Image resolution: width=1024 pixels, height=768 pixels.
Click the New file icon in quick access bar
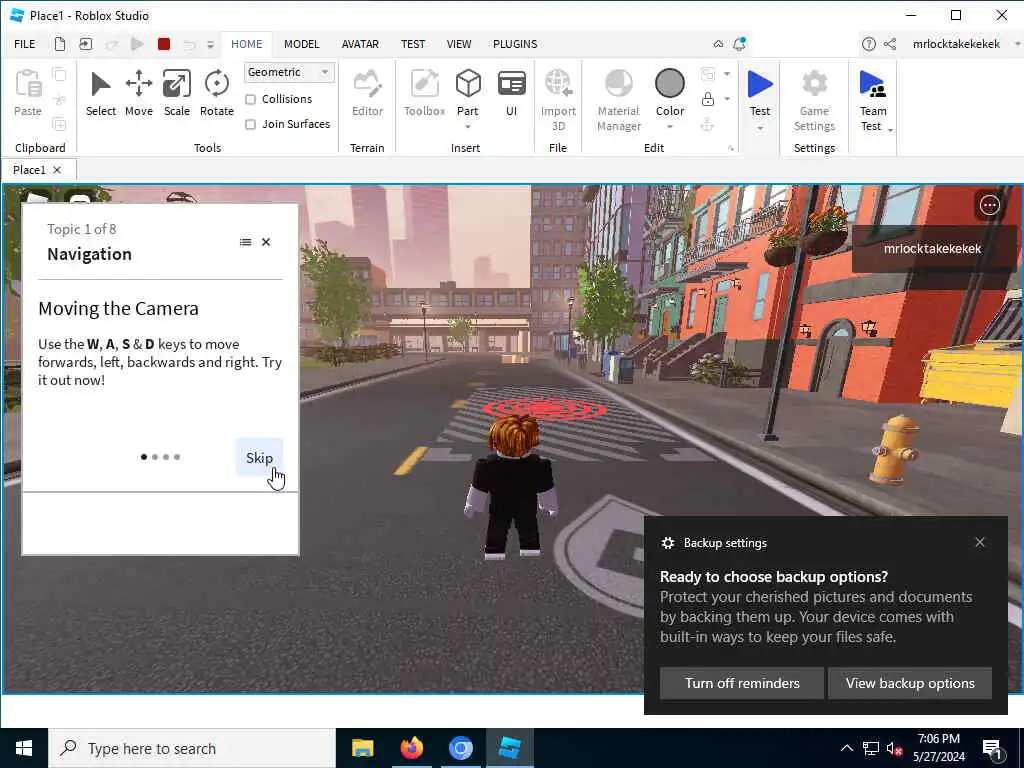pos(59,44)
